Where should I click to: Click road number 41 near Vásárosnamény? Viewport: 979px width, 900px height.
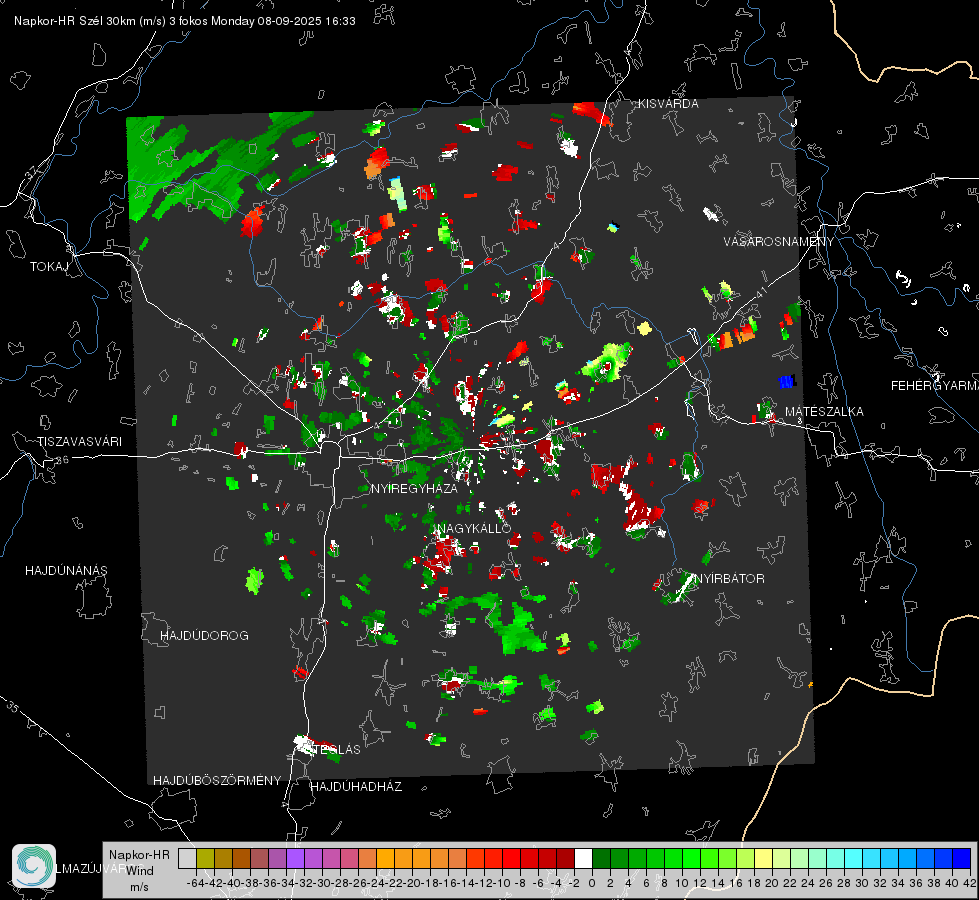point(761,292)
